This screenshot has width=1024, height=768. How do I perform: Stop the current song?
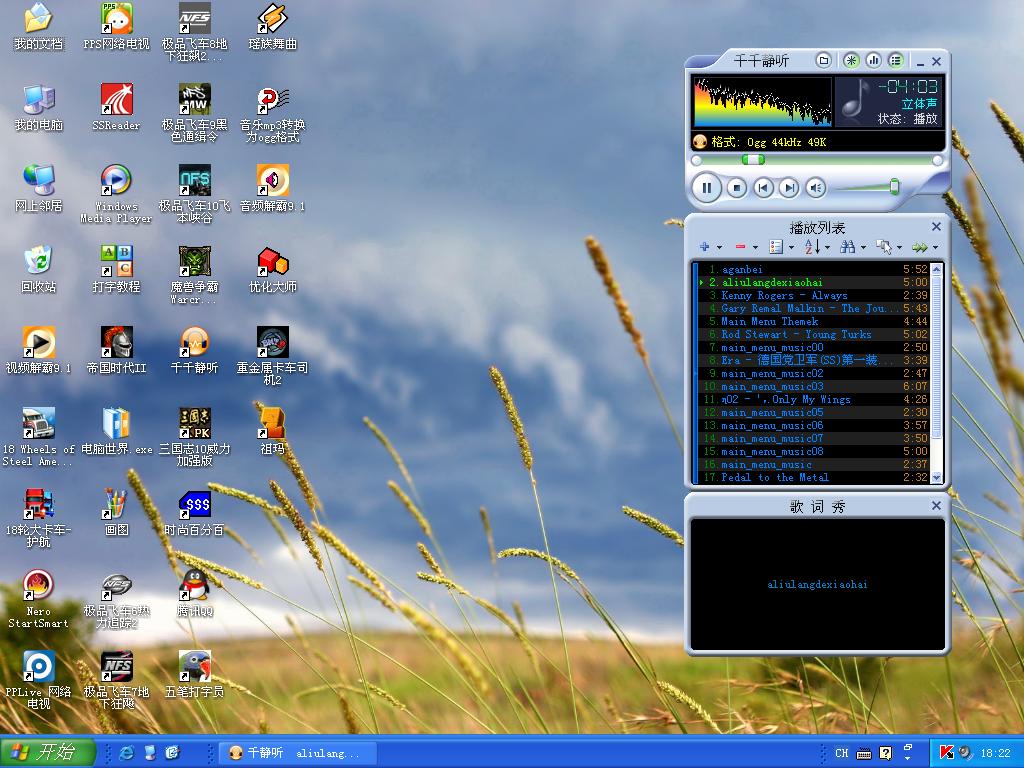(x=737, y=187)
